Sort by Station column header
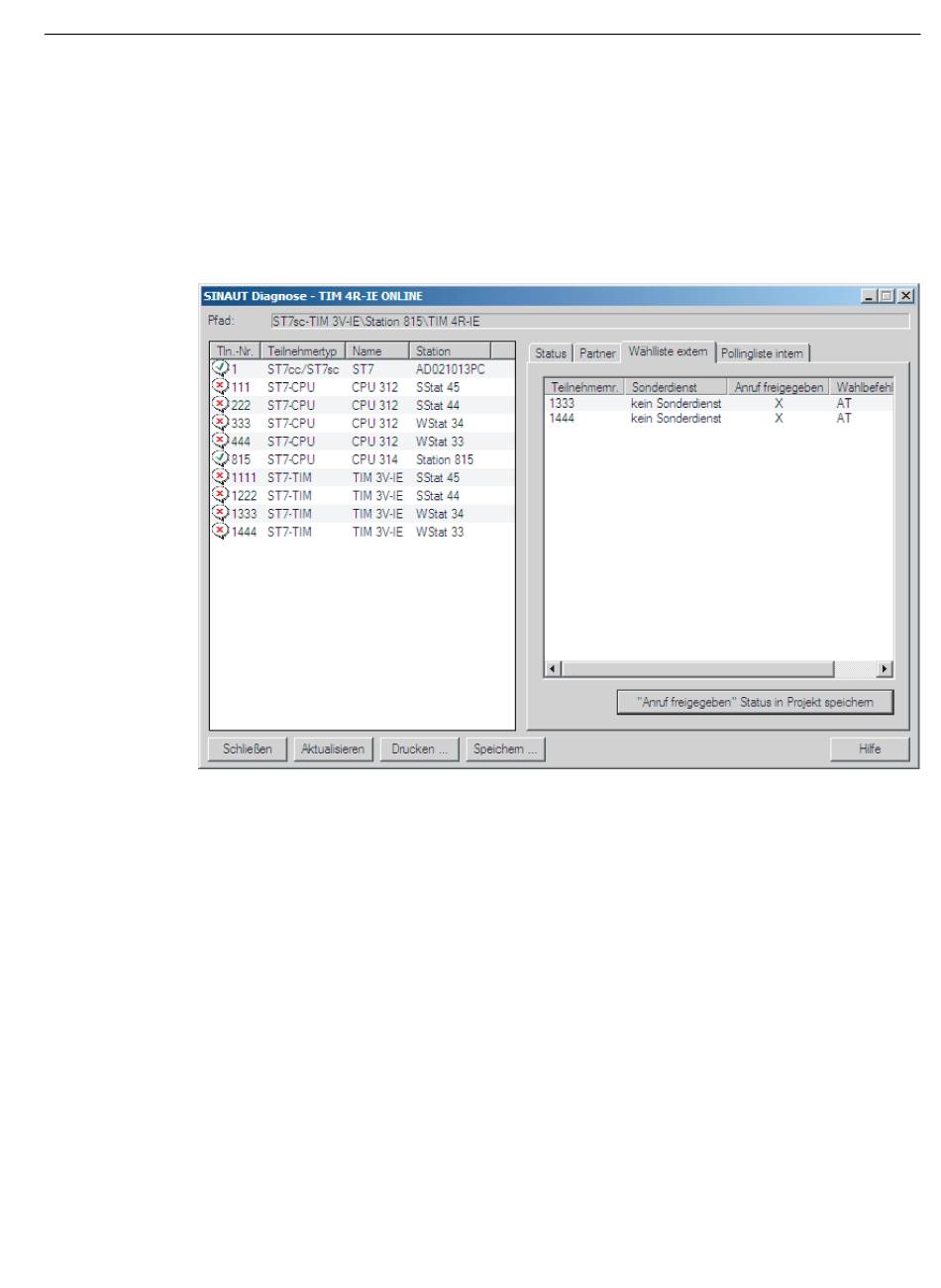The width and height of the screenshot is (941, 1288). pyautogui.click(x=451, y=351)
